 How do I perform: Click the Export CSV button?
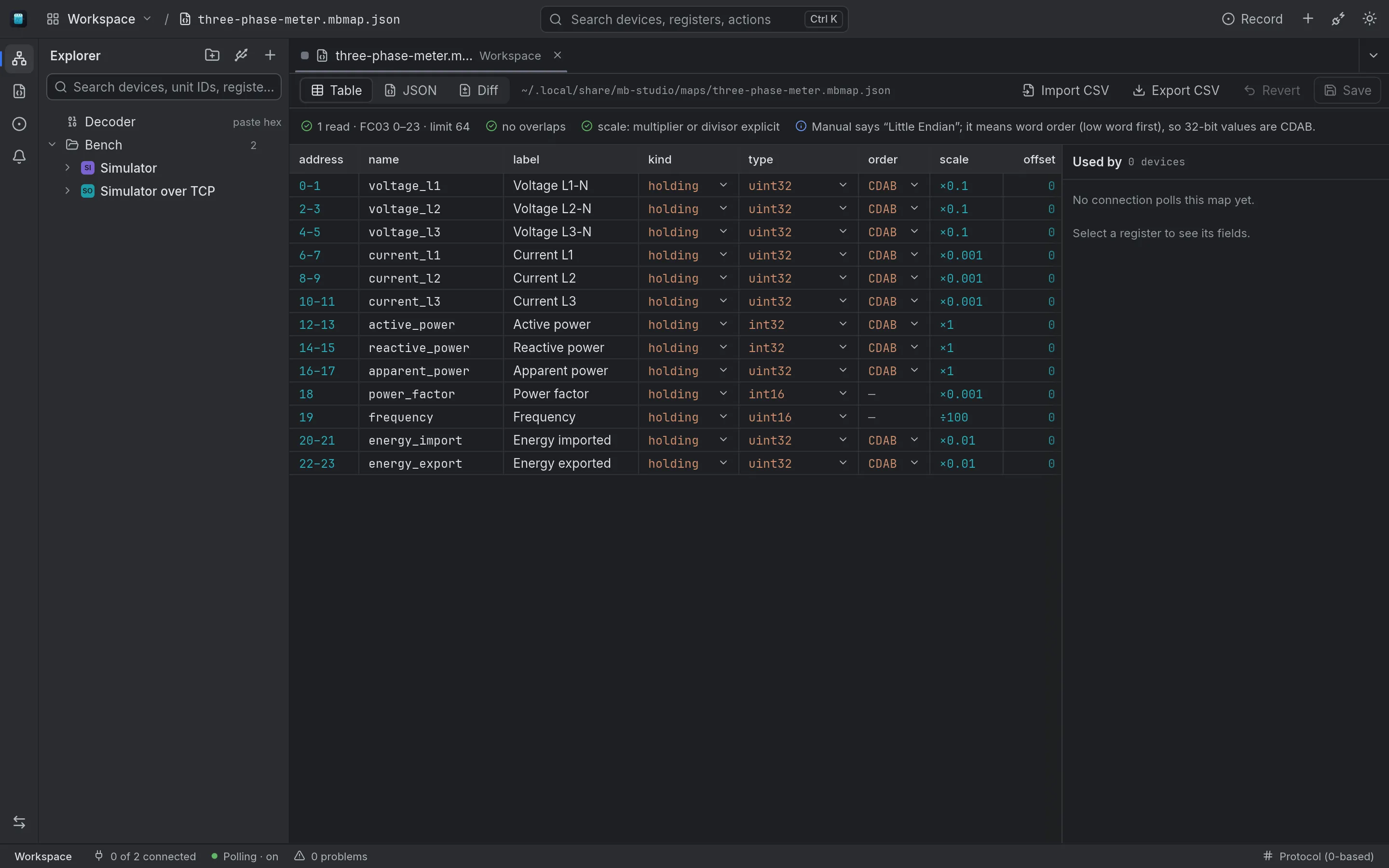pos(1175,90)
